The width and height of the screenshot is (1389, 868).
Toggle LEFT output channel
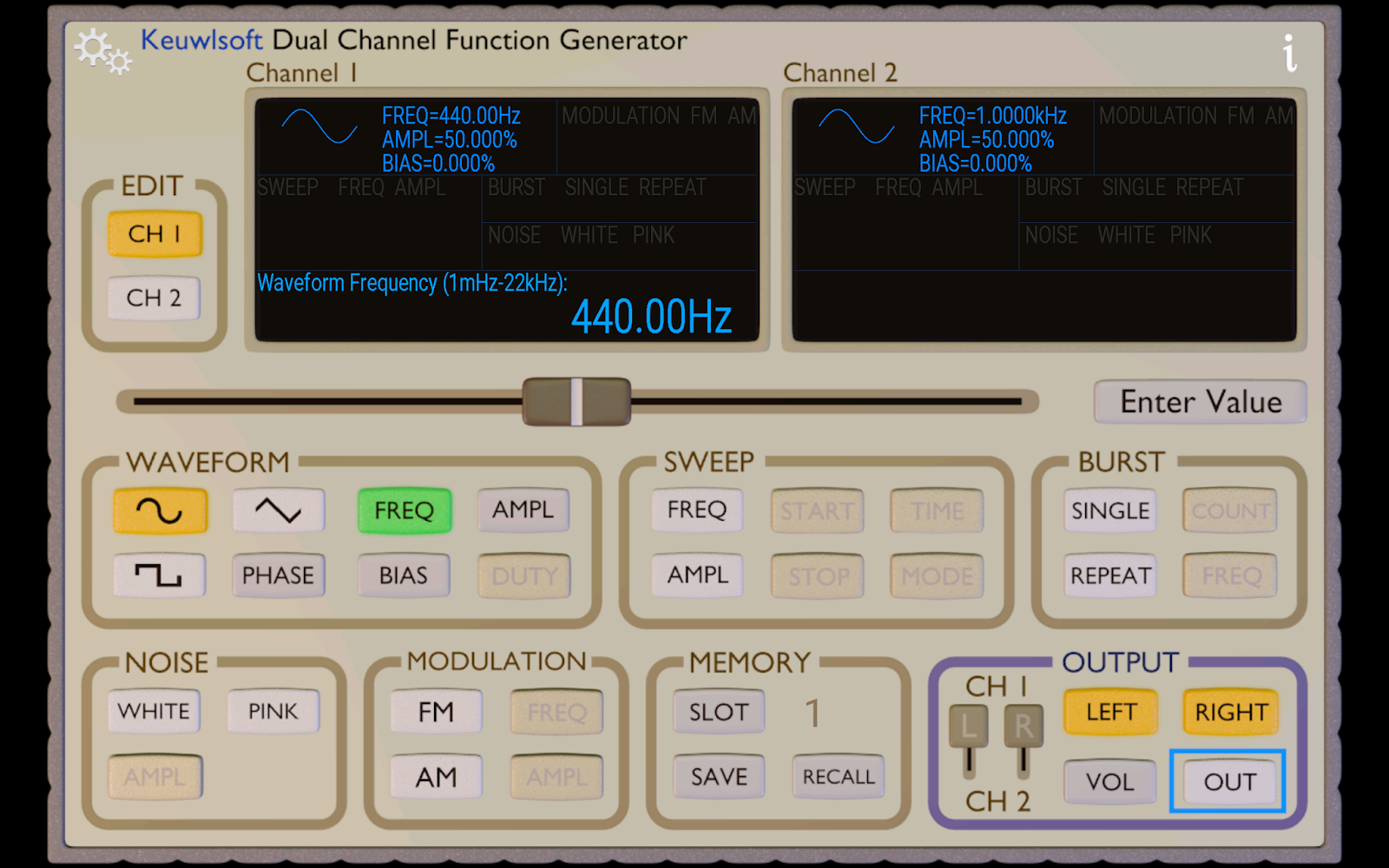click(1111, 713)
